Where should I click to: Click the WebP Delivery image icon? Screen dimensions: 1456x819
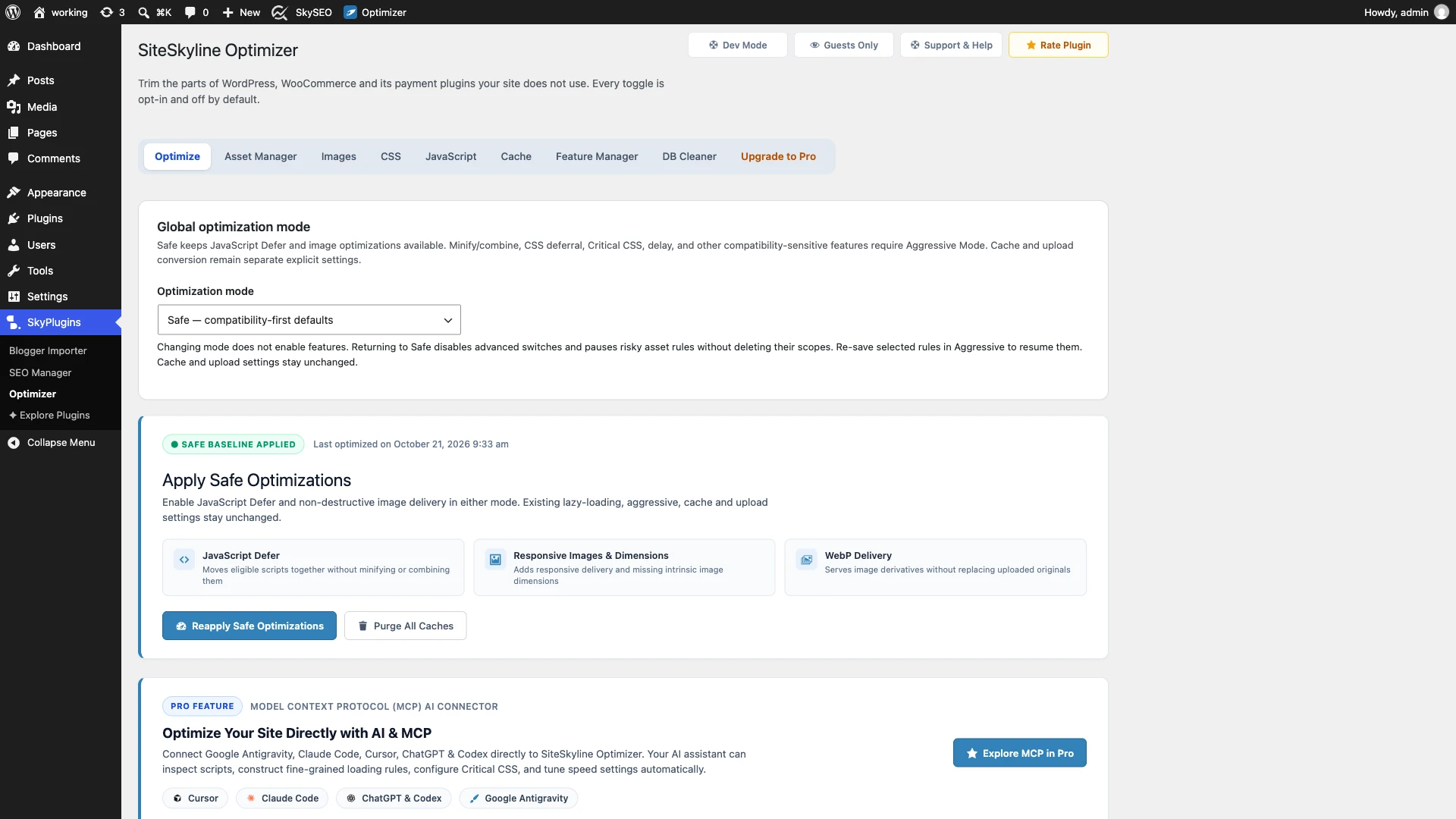point(807,560)
